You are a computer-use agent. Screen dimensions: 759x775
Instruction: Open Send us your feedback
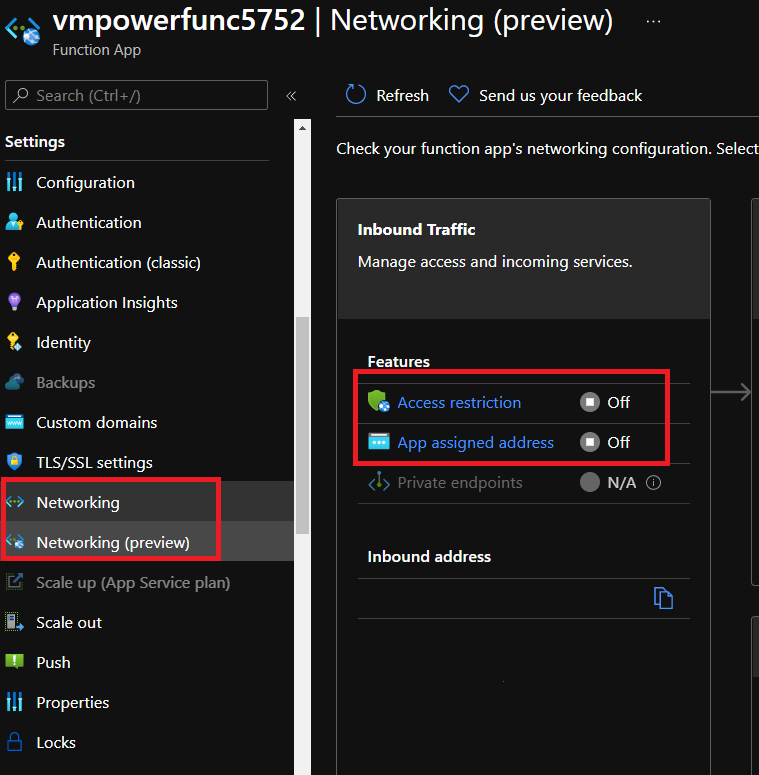pos(560,95)
